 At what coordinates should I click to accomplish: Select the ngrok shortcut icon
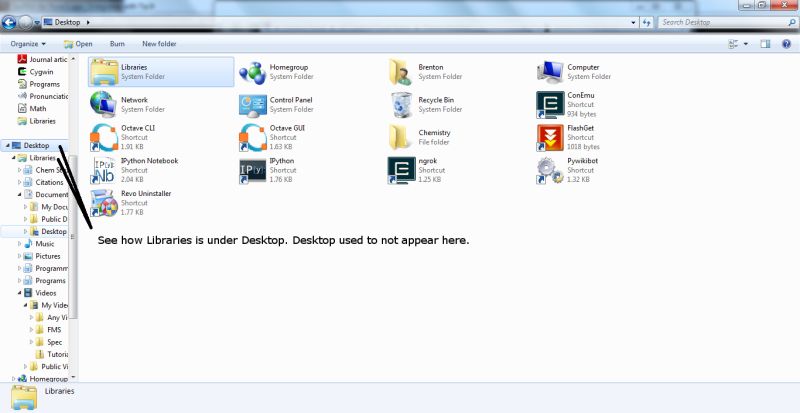click(x=402, y=170)
